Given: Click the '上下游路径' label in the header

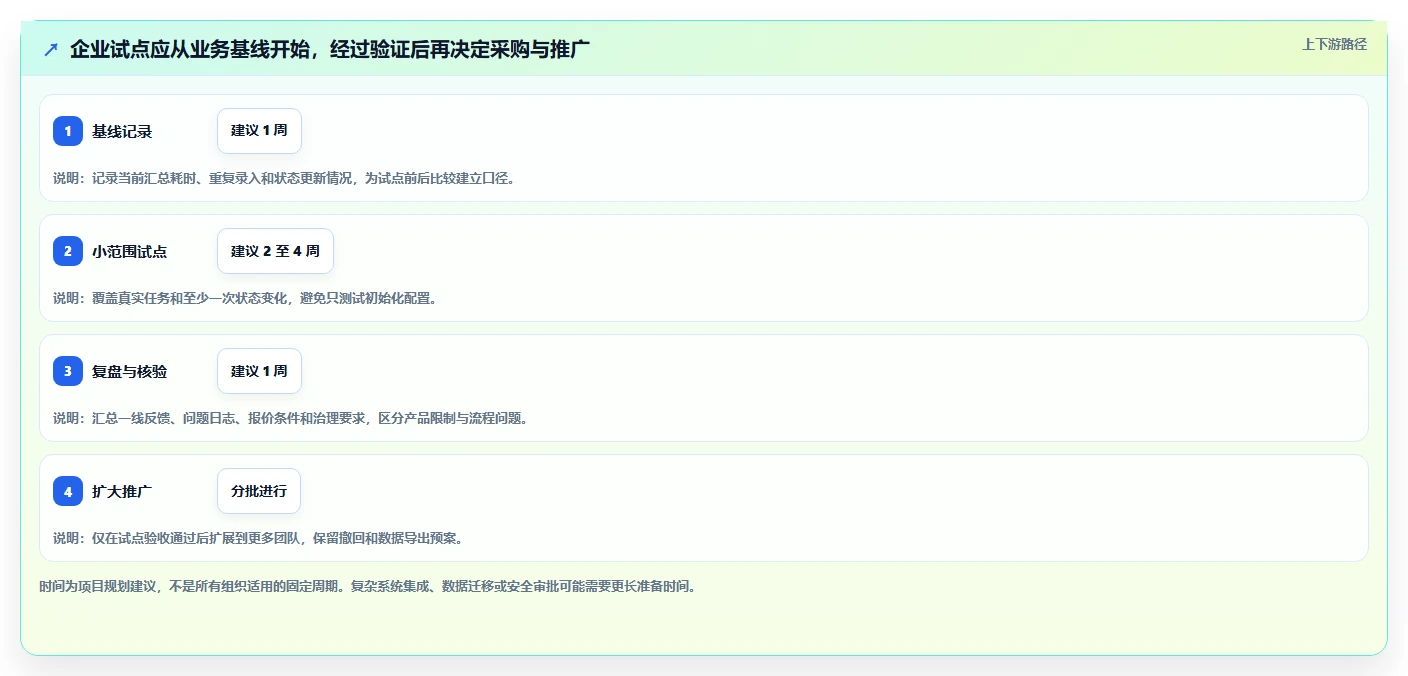Looking at the screenshot, I should click(x=1334, y=44).
